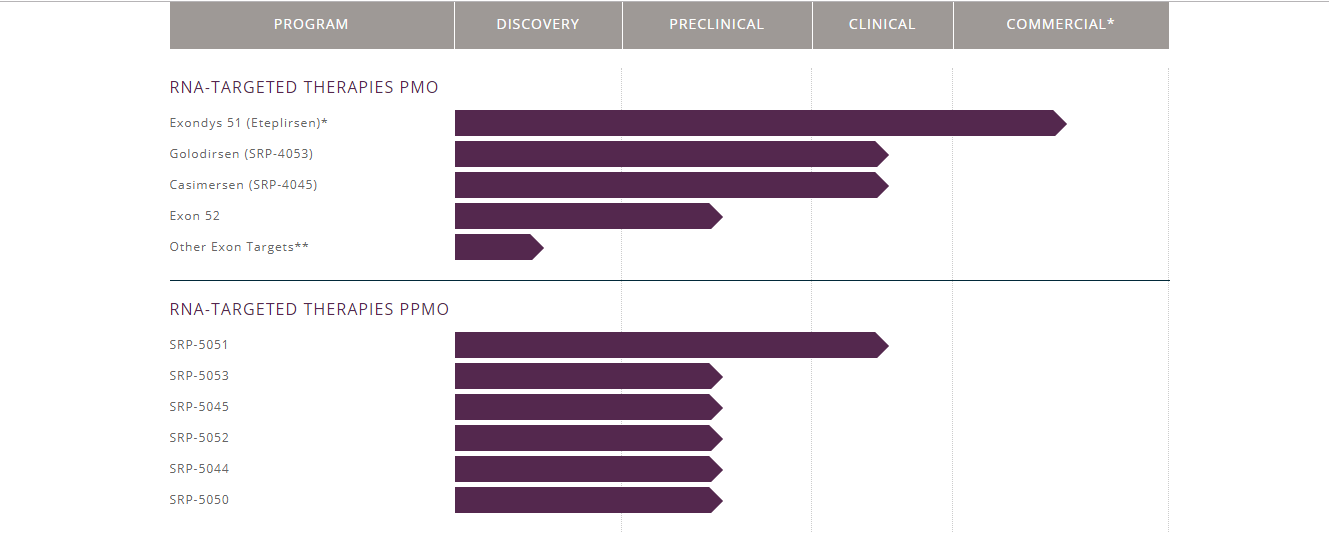Click the COMMERCIAL* column header
The image size is (1329, 533).
tap(1061, 25)
